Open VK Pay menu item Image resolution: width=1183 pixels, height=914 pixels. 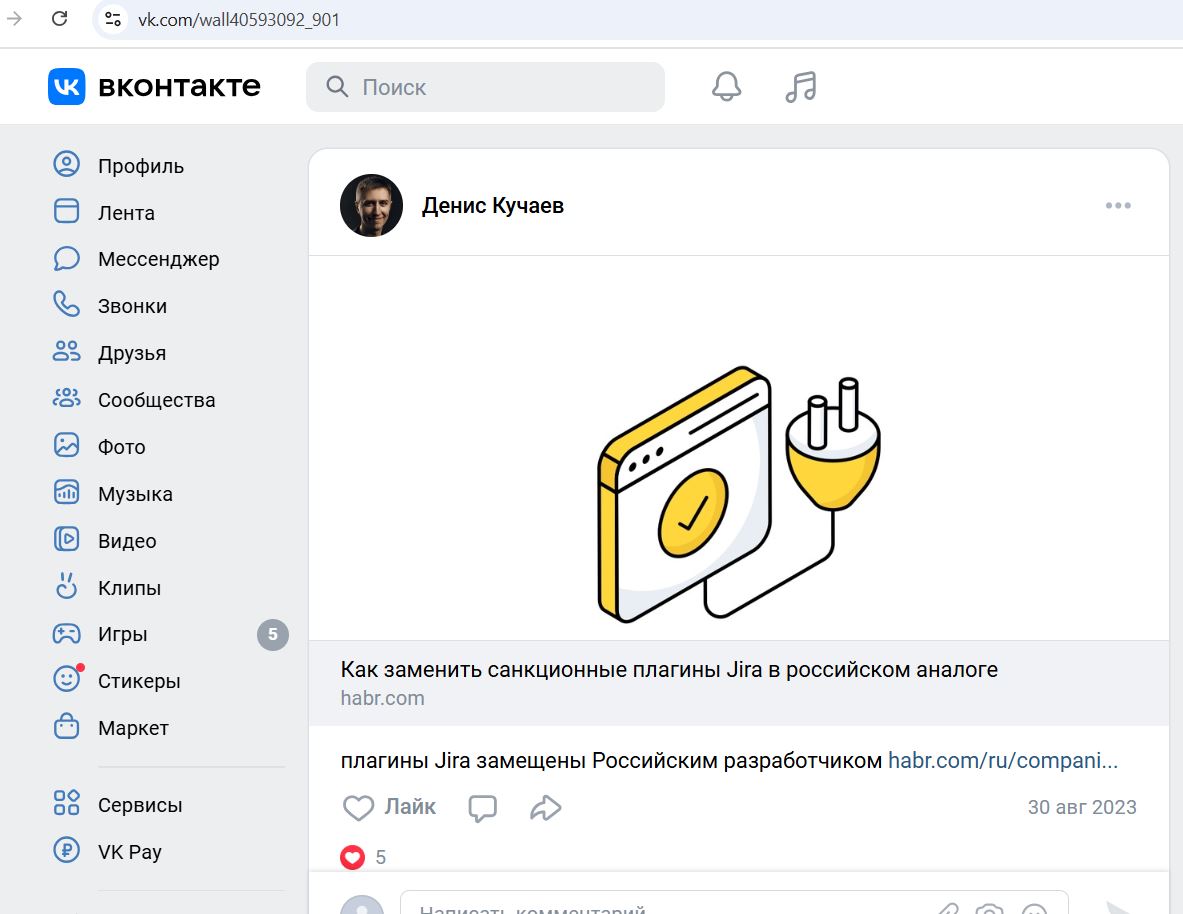[x=130, y=852]
